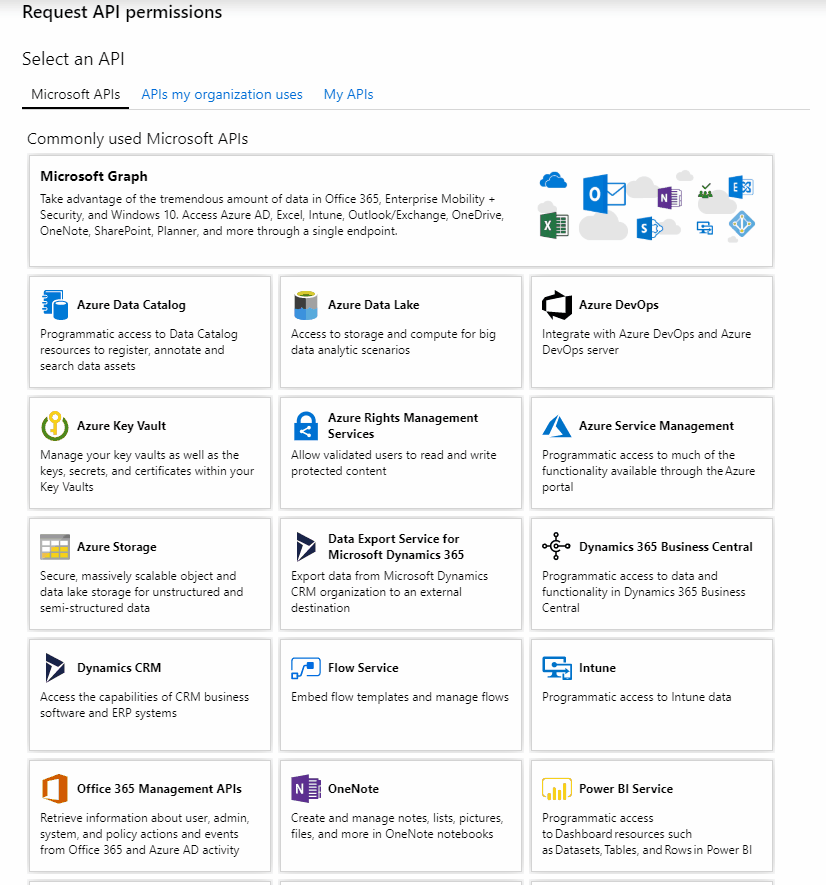Screen dimensions: 826x885
Task: Click the Dynamics CRM arrow icon
Action: 55,668
